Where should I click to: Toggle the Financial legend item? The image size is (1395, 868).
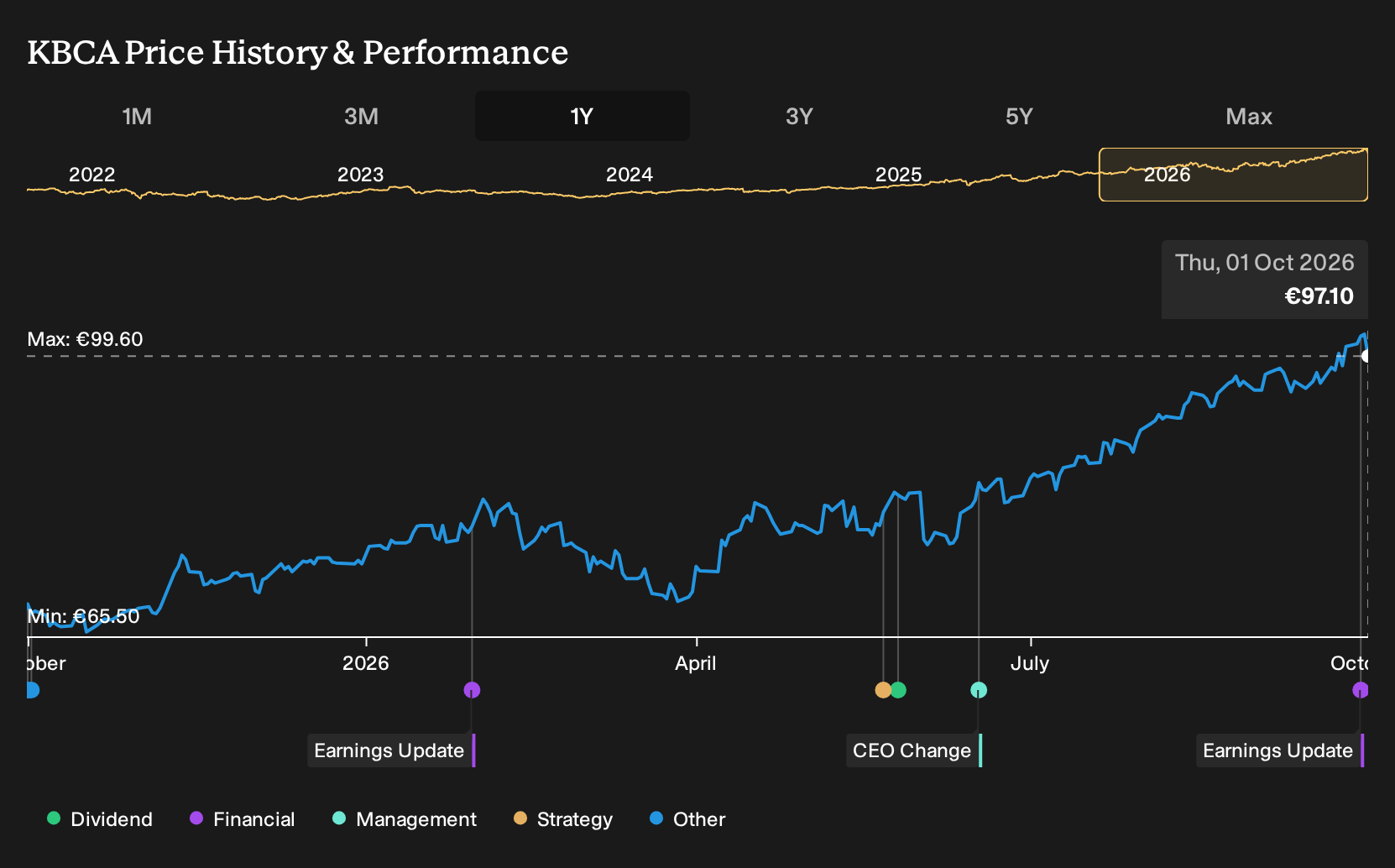click(243, 819)
